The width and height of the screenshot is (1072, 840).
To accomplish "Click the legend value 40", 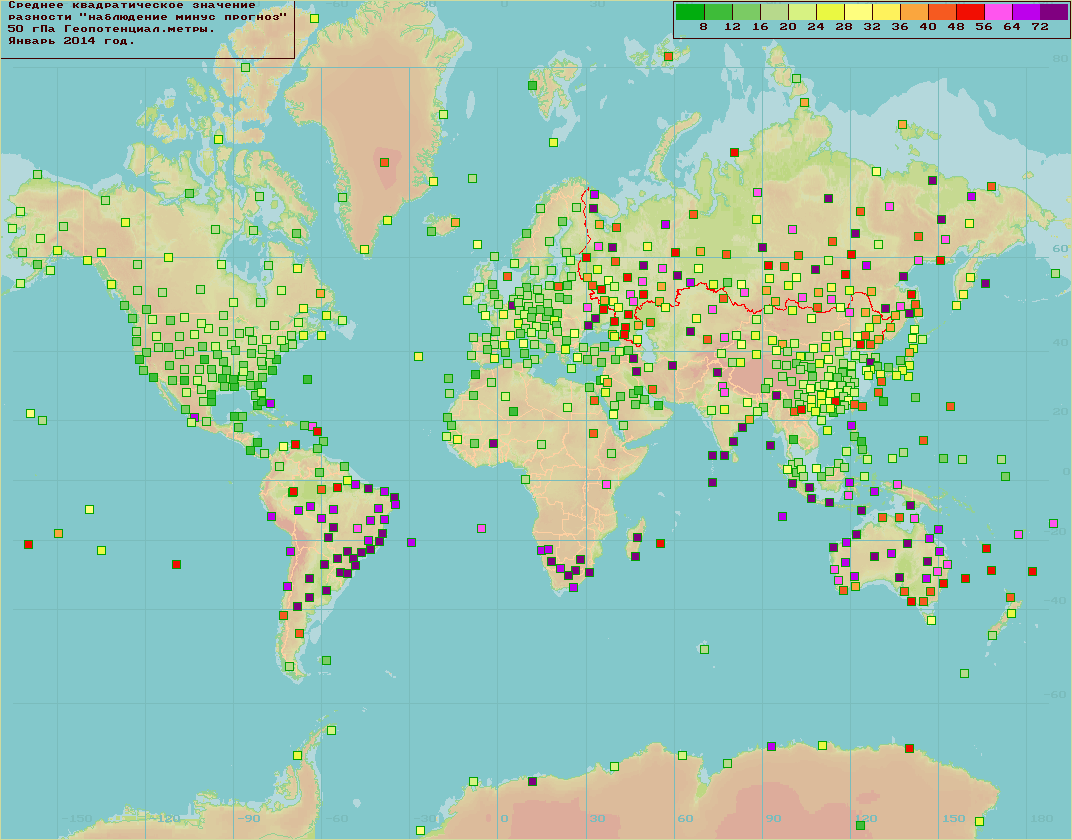I will point(928,27).
